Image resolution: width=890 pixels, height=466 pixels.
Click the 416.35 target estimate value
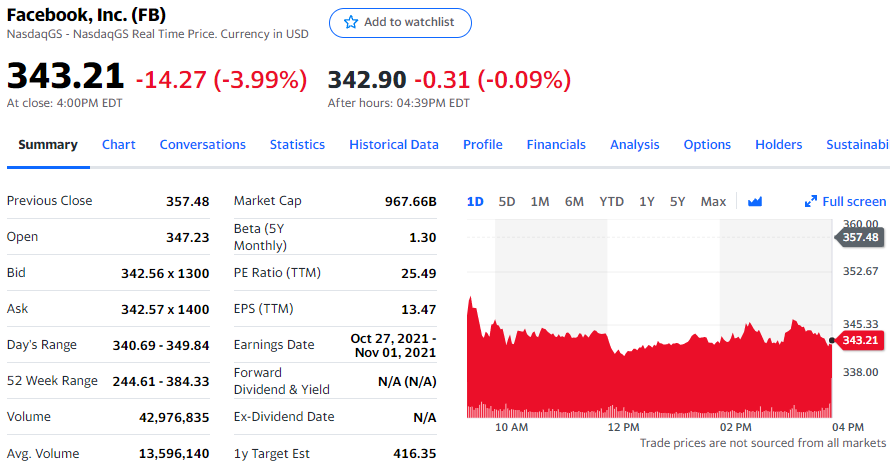pos(415,454)
